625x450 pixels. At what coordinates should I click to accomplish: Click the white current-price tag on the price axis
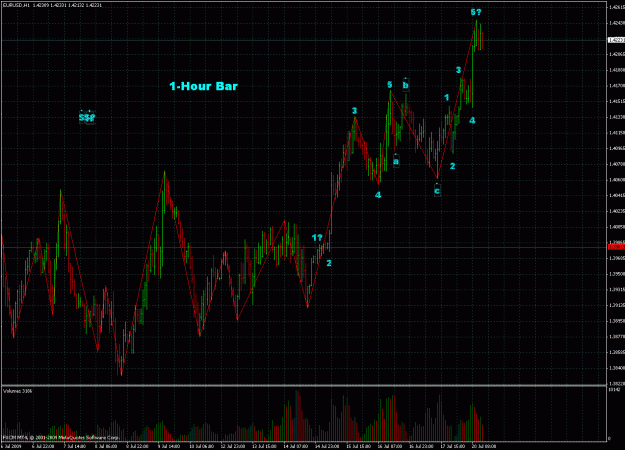(615, 40)
